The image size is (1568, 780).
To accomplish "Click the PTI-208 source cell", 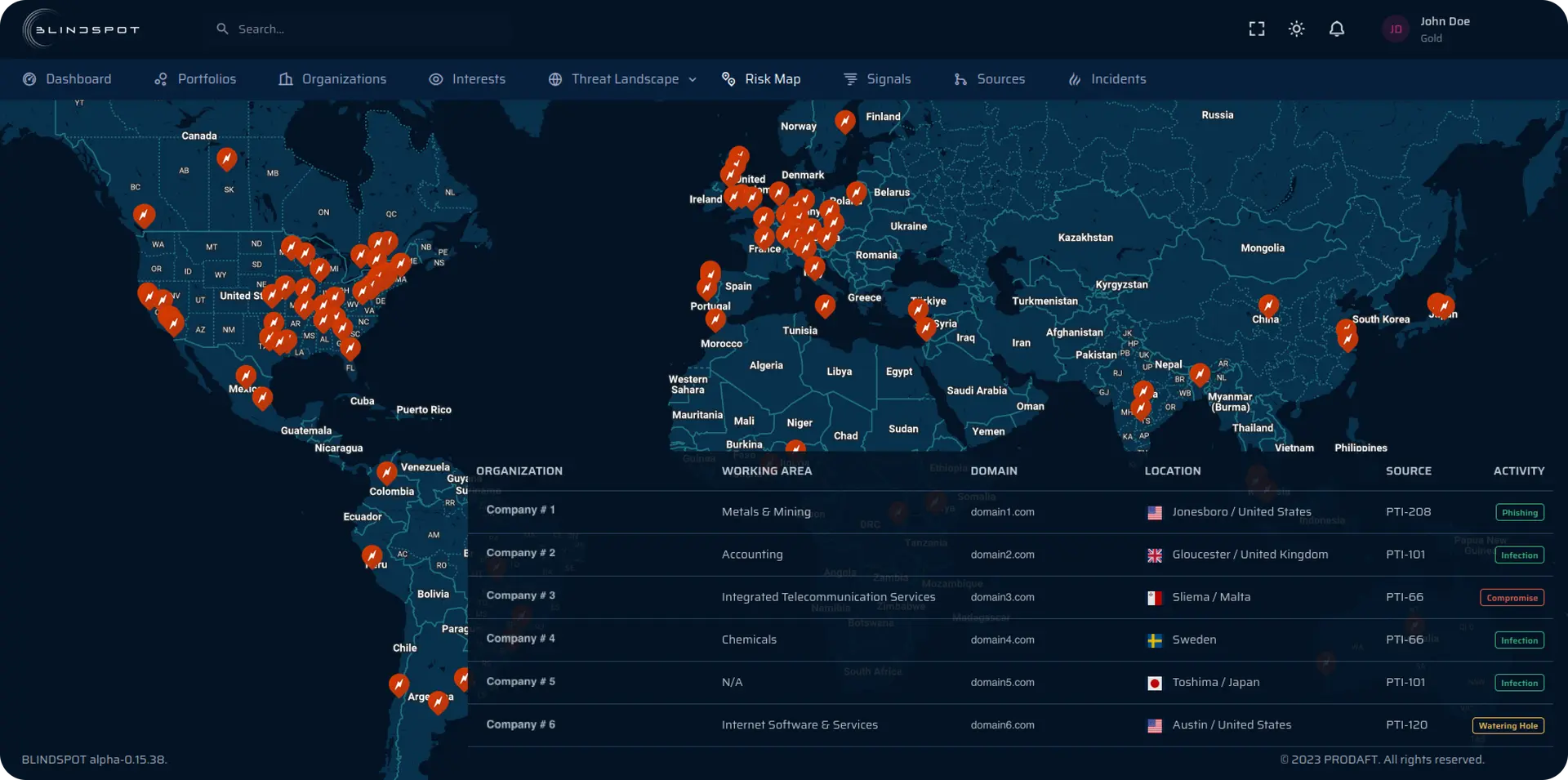I will point(1408,512).
